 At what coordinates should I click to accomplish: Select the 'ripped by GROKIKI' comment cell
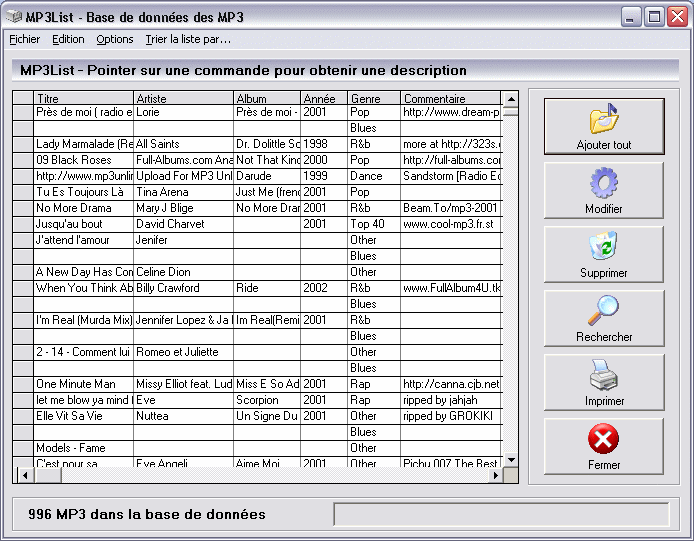(451, 416)
